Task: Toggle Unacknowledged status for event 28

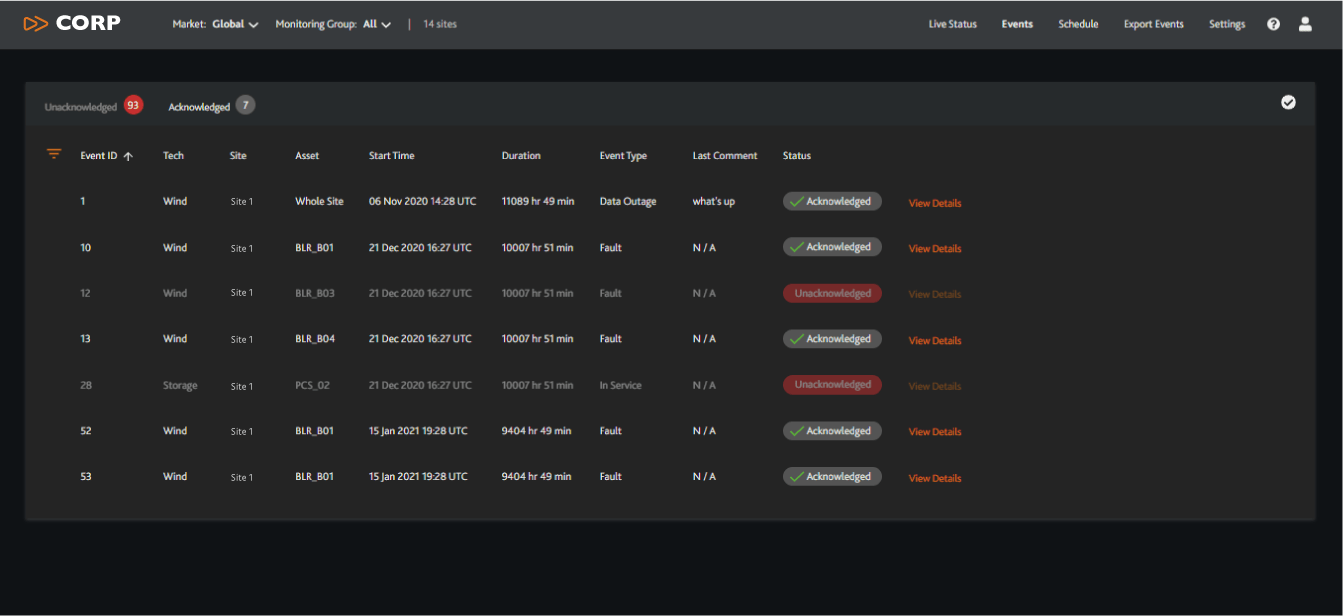Action: [x=832, y=385]
